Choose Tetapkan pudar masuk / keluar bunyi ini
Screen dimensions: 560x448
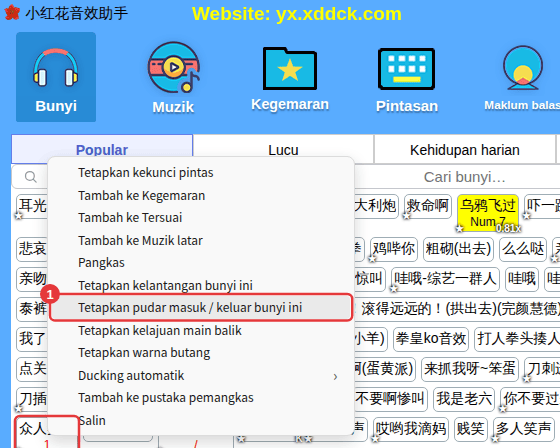click(x=201, y=308)
